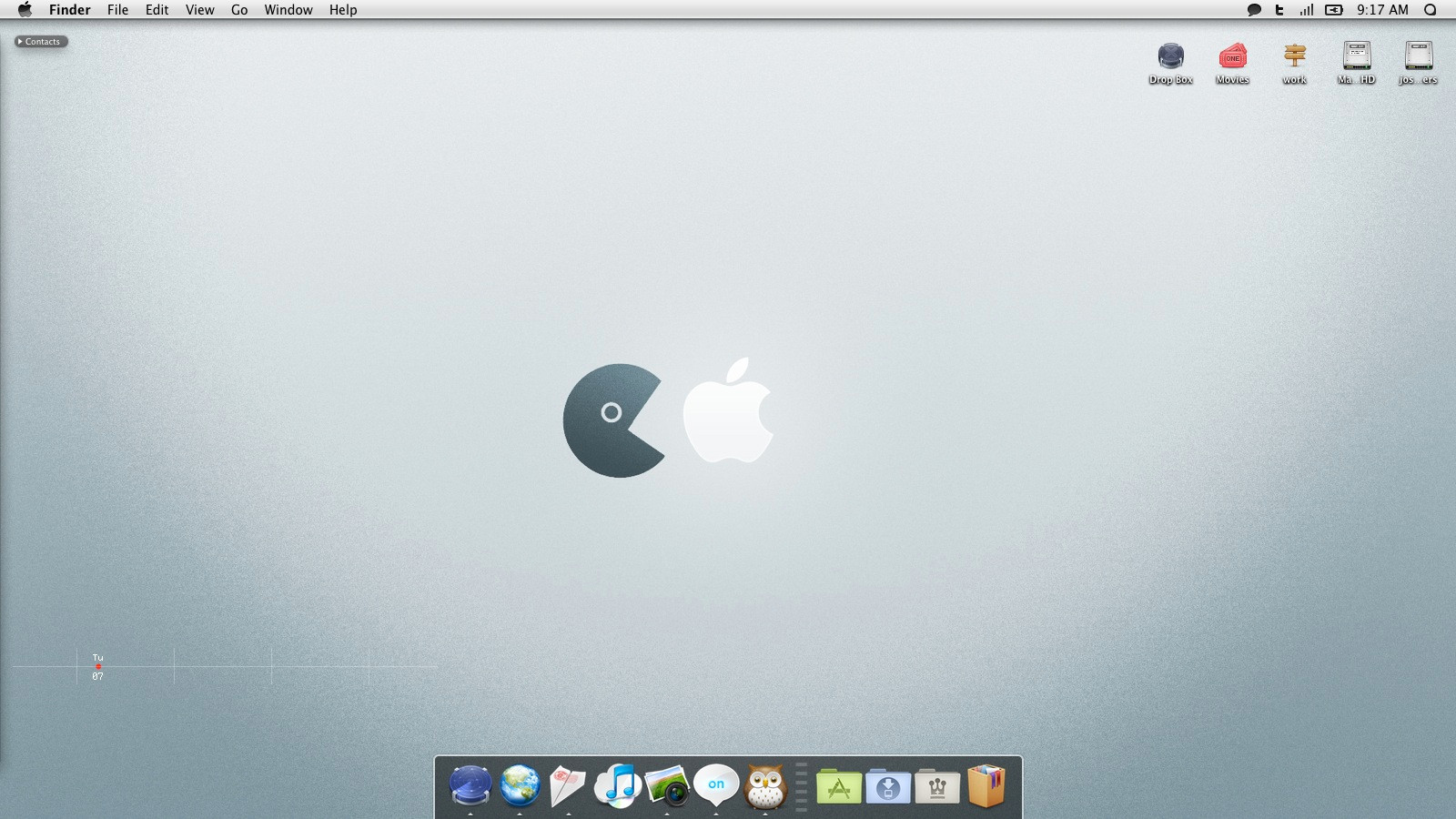Open the gray crown folder in dock
Image resolution: width=1456 pixels, height=819 pixels.
937,787
